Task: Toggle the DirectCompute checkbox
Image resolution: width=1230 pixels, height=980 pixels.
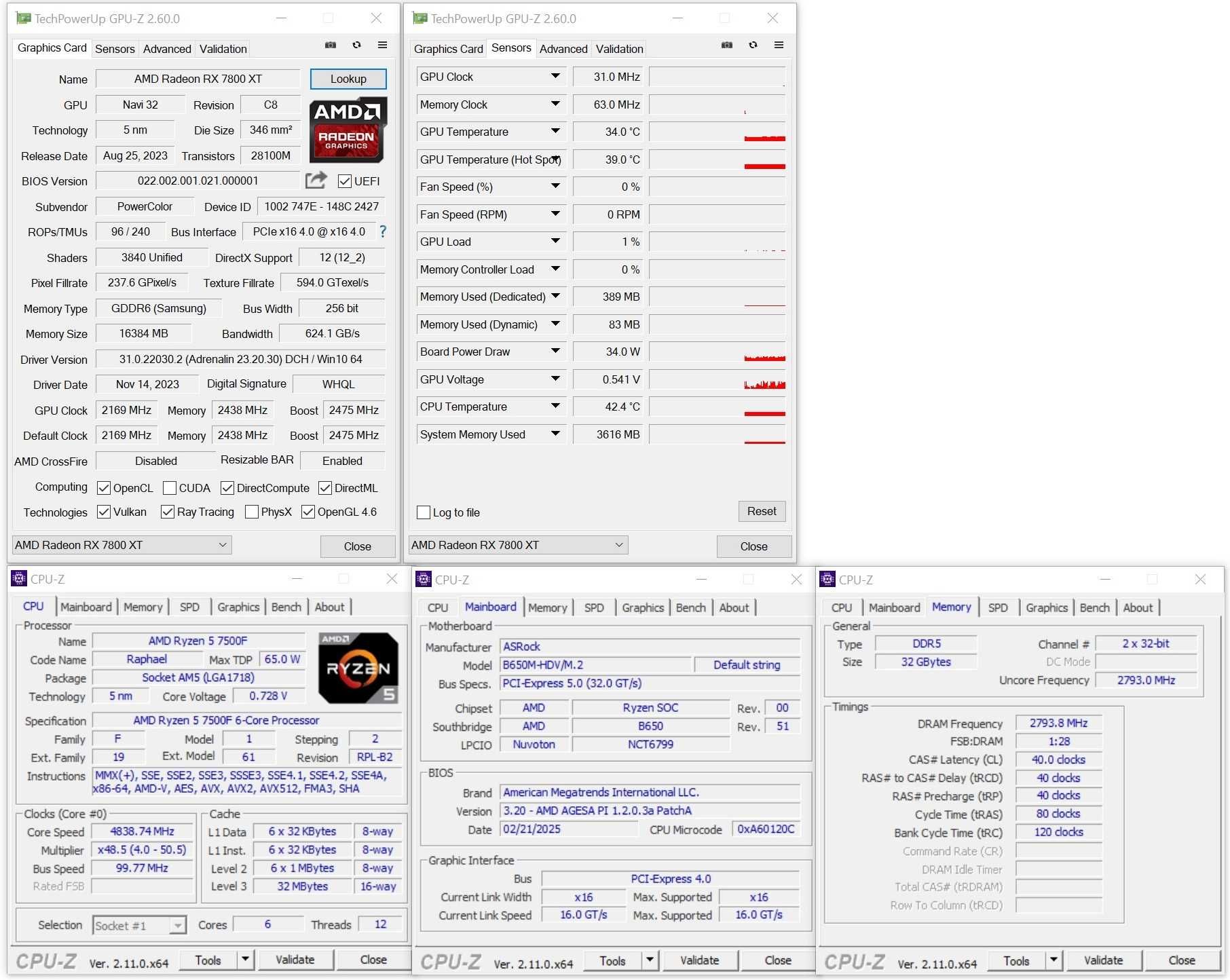Action: pos(227,488)
